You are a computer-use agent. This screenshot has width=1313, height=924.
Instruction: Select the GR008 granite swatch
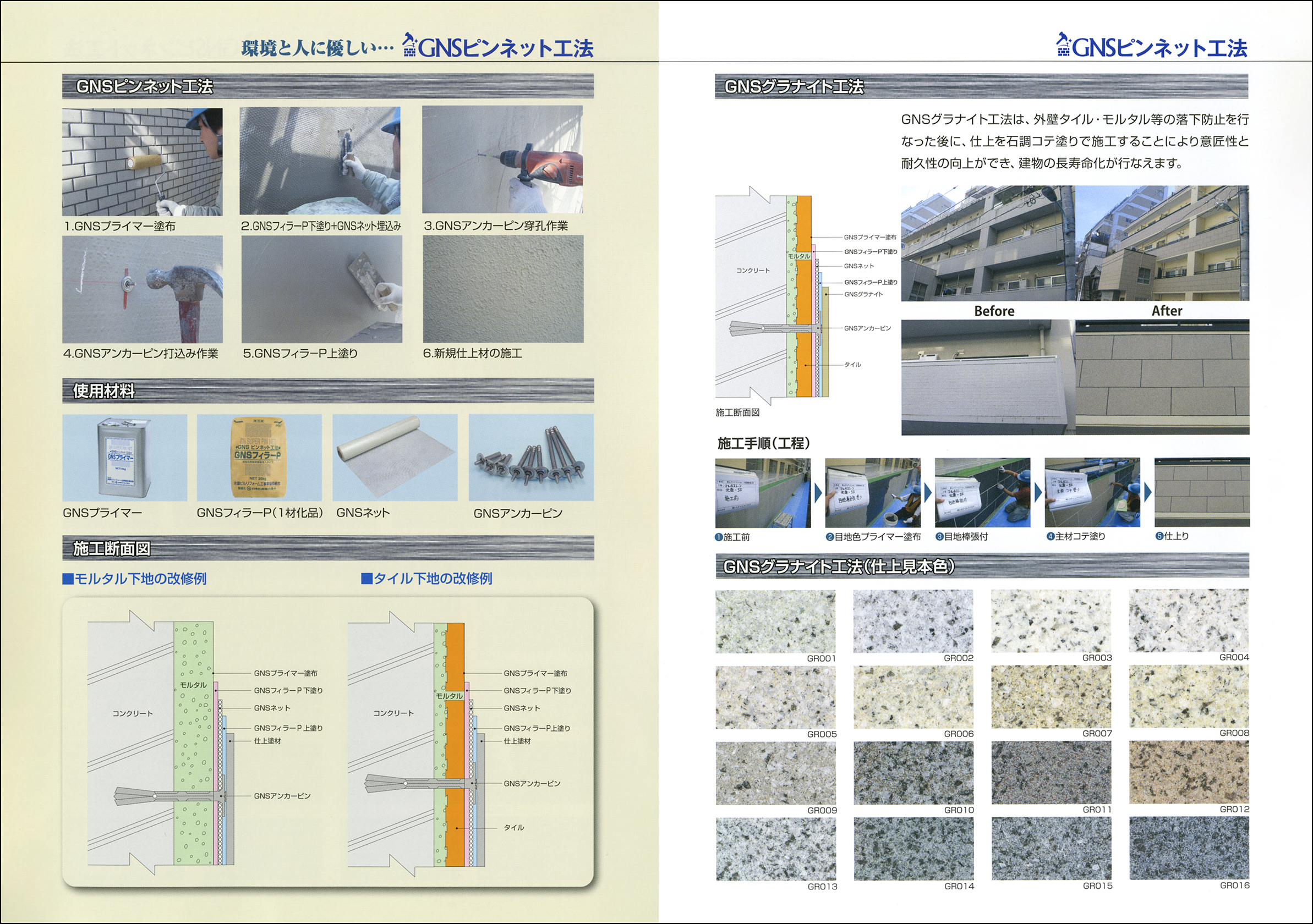tap(1189, 696)
